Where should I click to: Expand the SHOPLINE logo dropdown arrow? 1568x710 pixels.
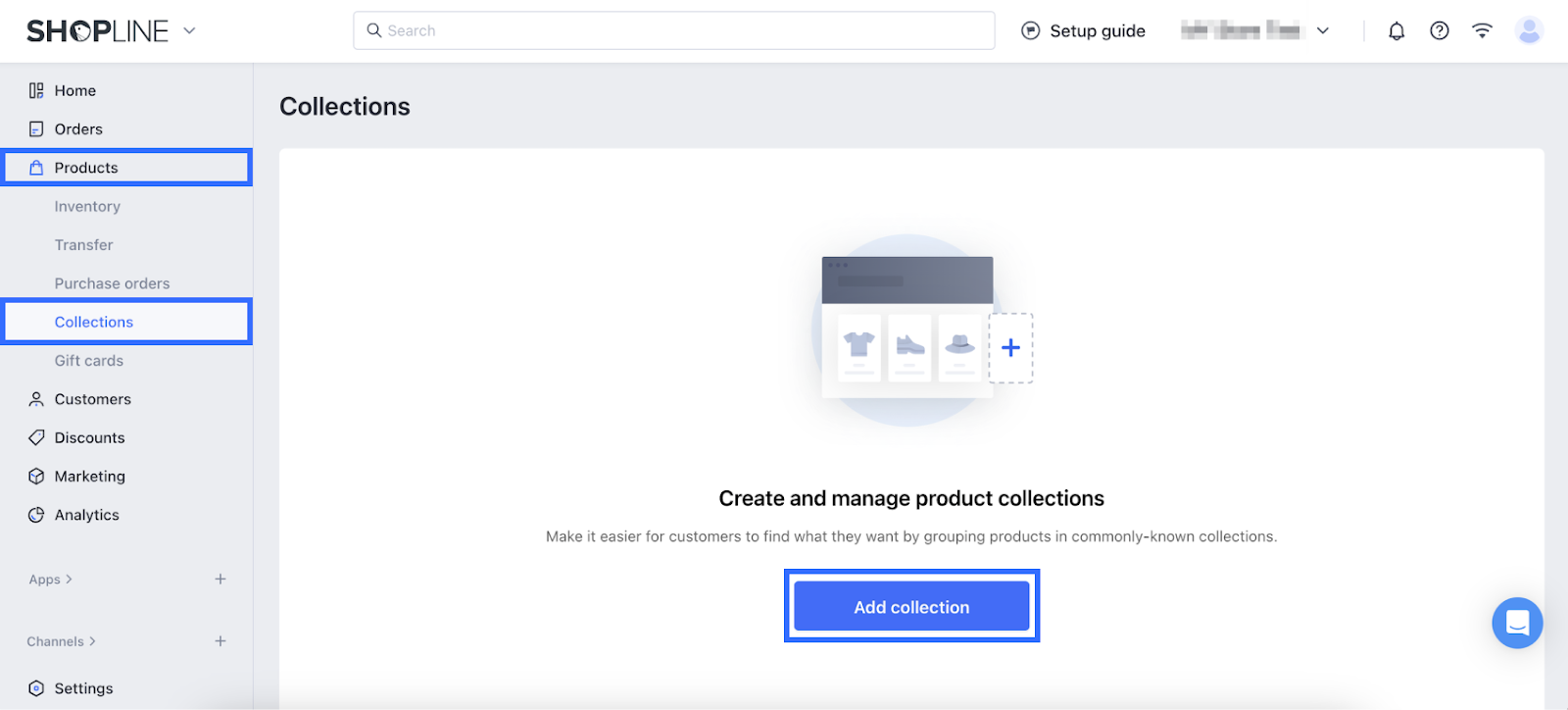click(x=189, y=30)
